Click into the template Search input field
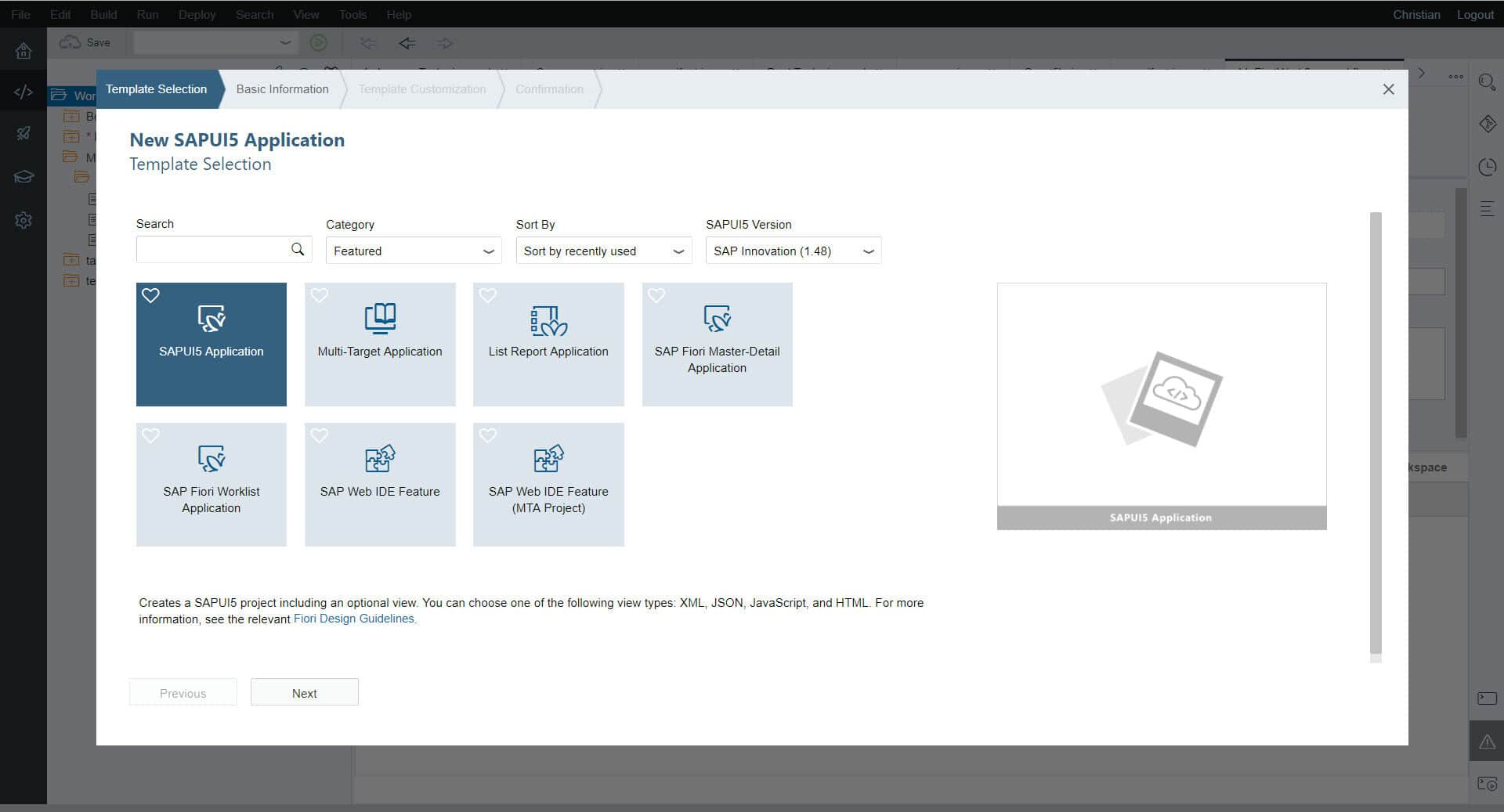 (x=211, y=250)
